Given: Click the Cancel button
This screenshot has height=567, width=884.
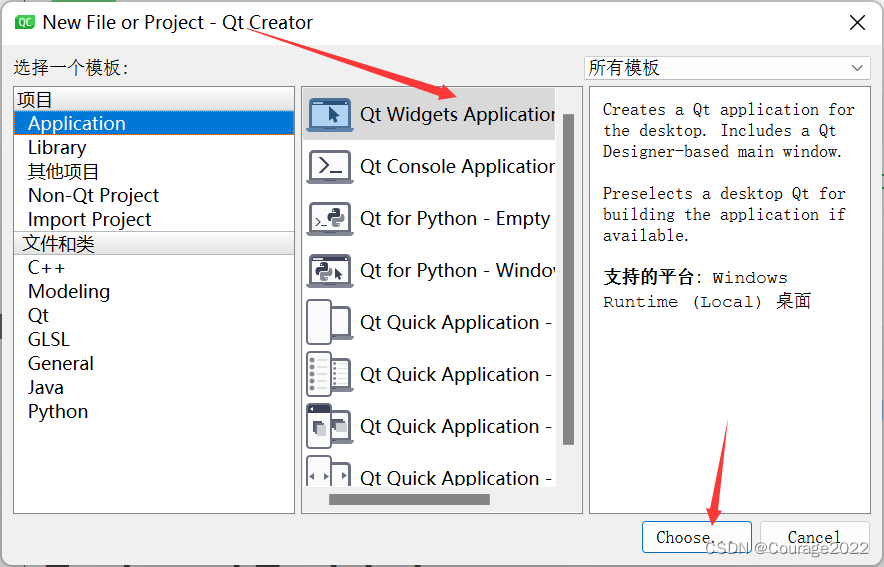Looking at the screenshot, I should point(814,537).
